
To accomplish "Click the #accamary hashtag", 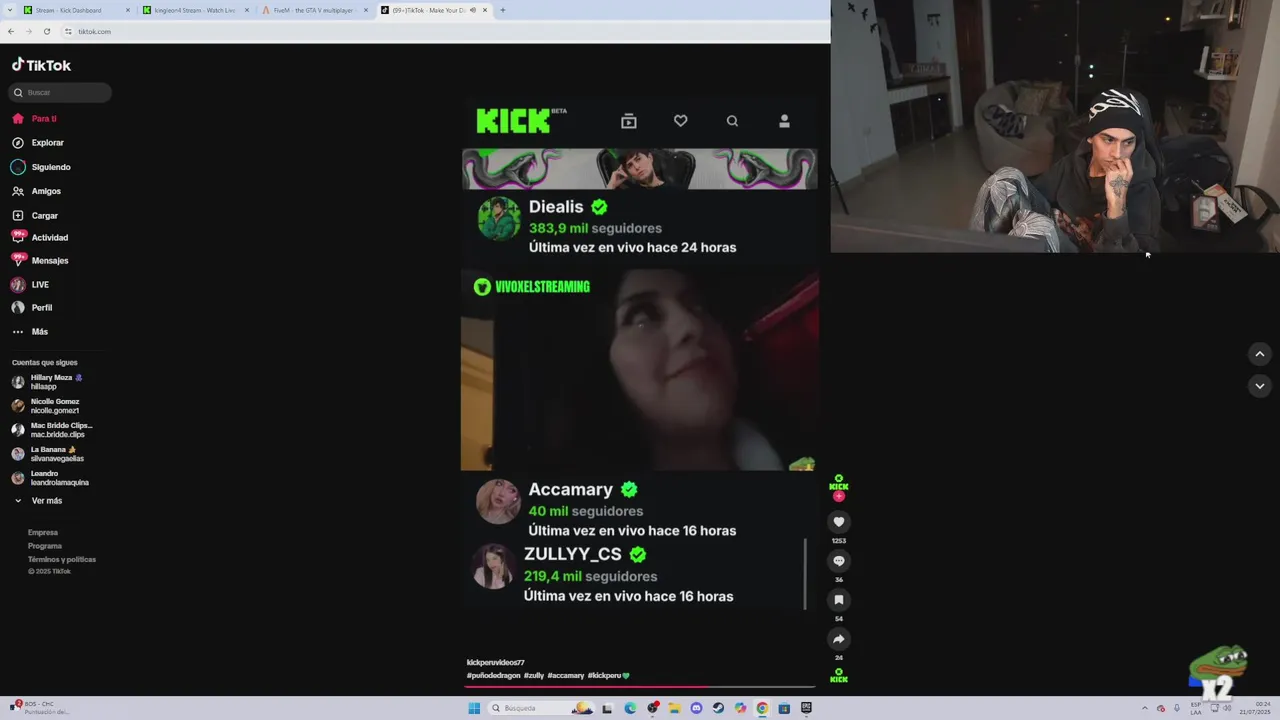I will pyautogui.click(x=566, y=676).
